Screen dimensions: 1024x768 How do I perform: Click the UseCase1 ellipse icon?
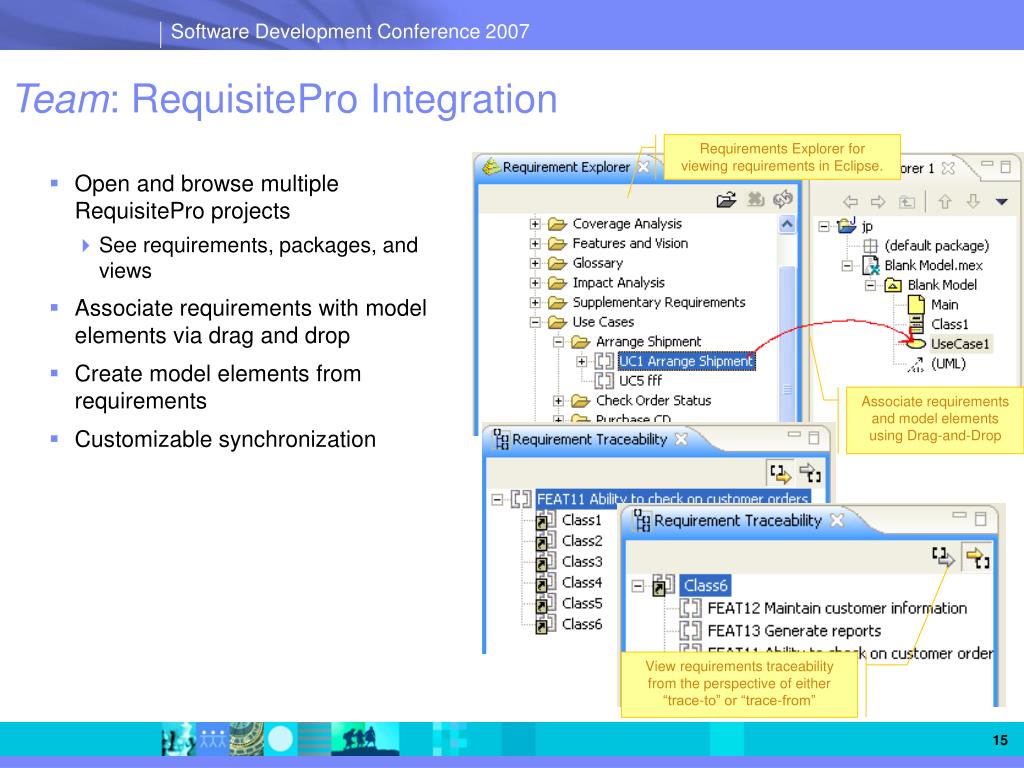coord(916,344)
